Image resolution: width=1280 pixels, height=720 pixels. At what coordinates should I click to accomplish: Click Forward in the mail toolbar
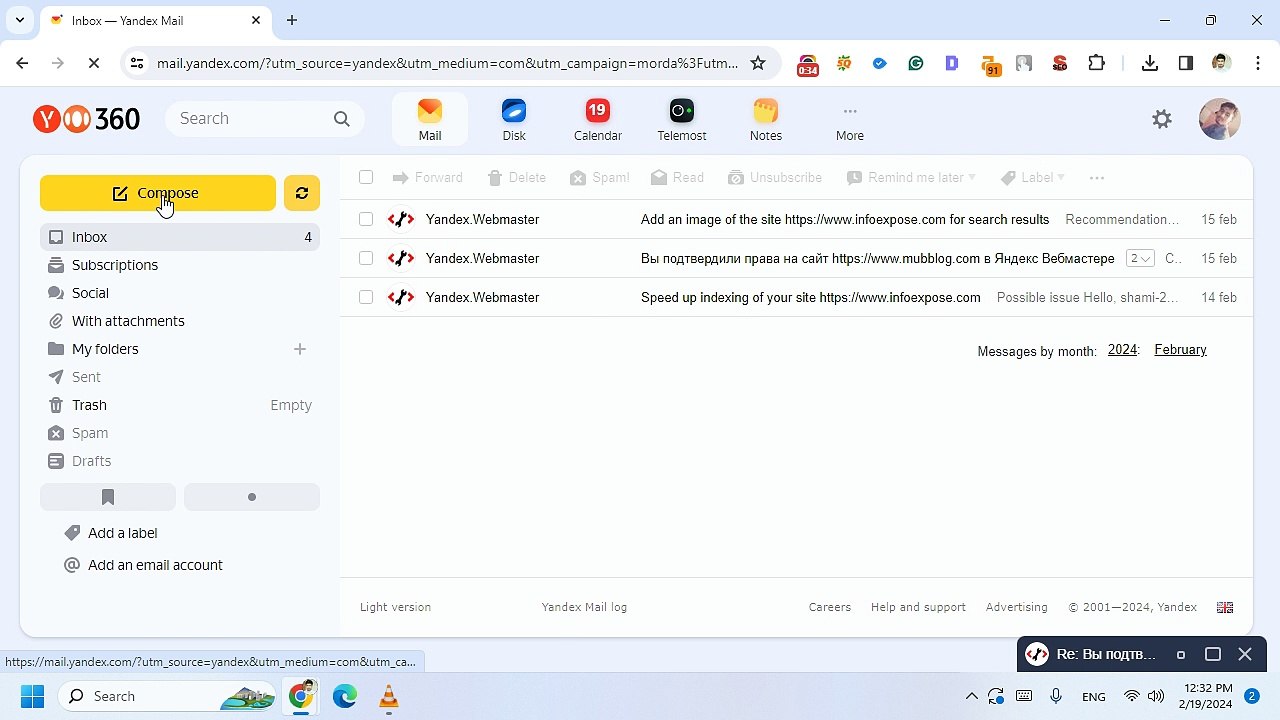coord(428,177)
